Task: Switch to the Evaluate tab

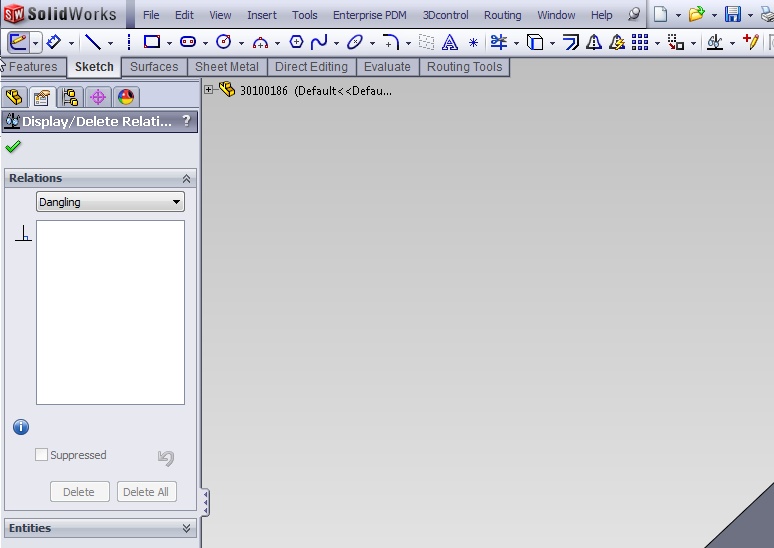Action: point(387,67)
